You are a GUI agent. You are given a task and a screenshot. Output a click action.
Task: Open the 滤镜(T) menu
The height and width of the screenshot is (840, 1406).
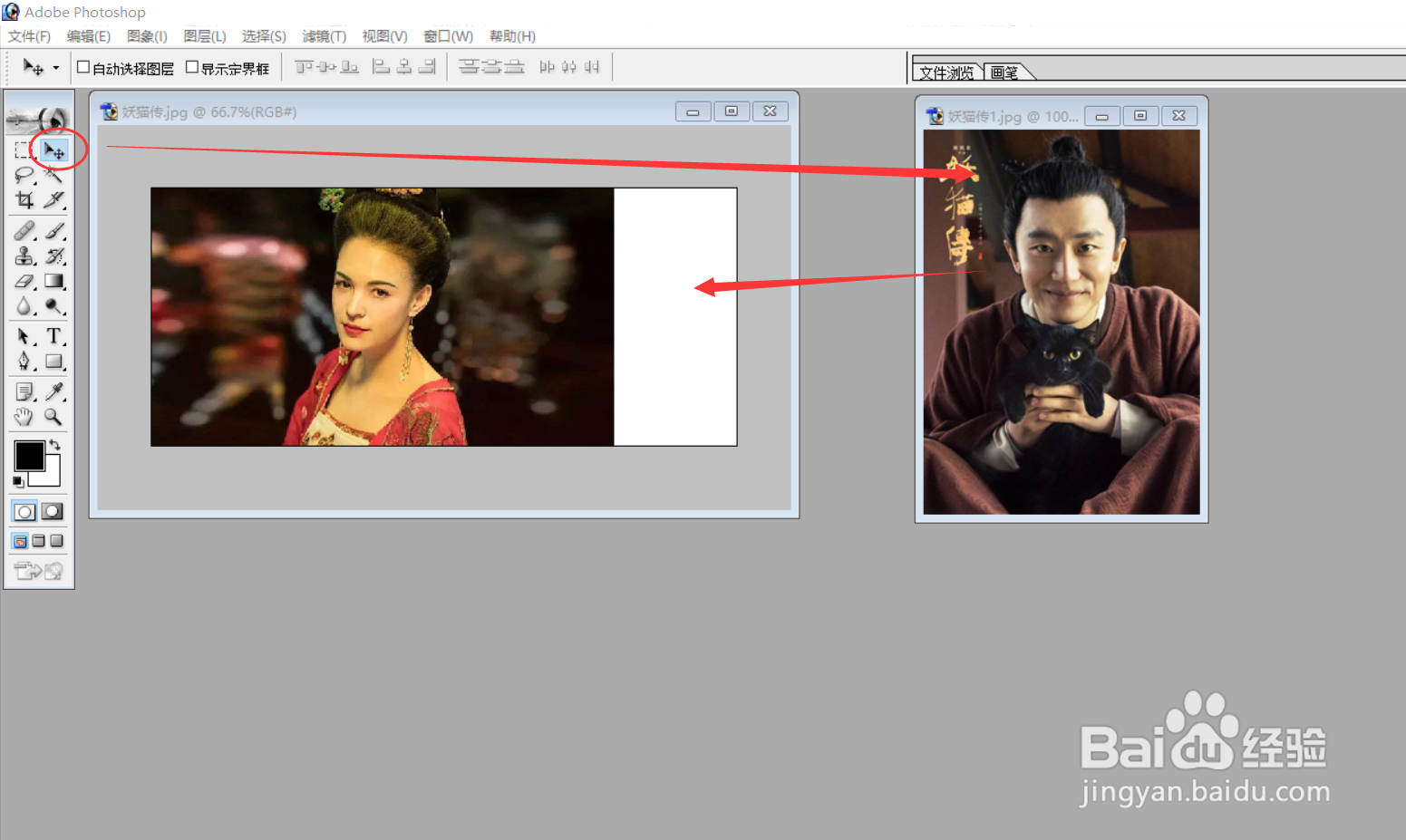pyautogui.click(x=325, y=36)
